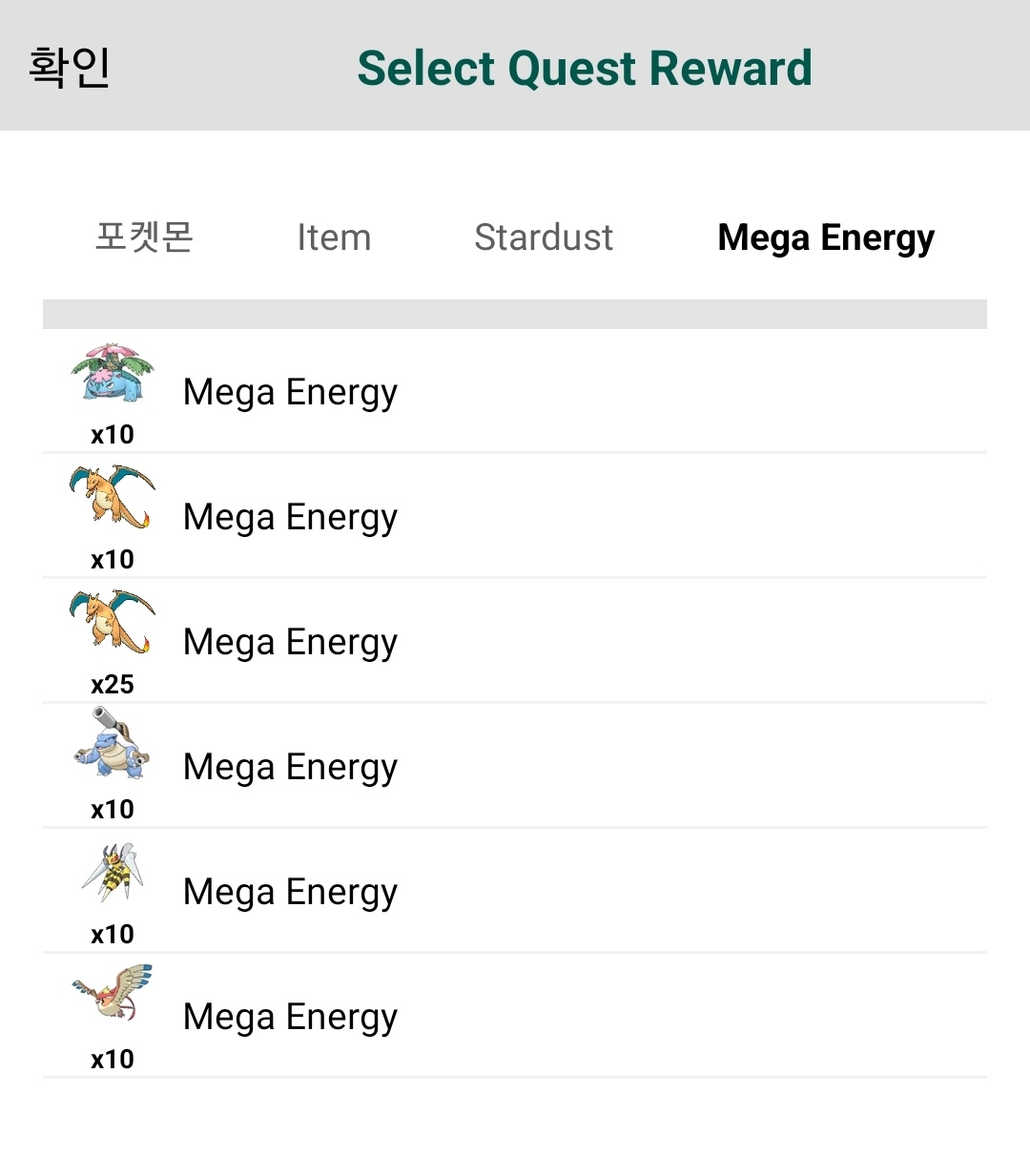The image size is (1030, 1176).
Task: Choose Venusaur Mega Energy row label
Action: point(290,393)
